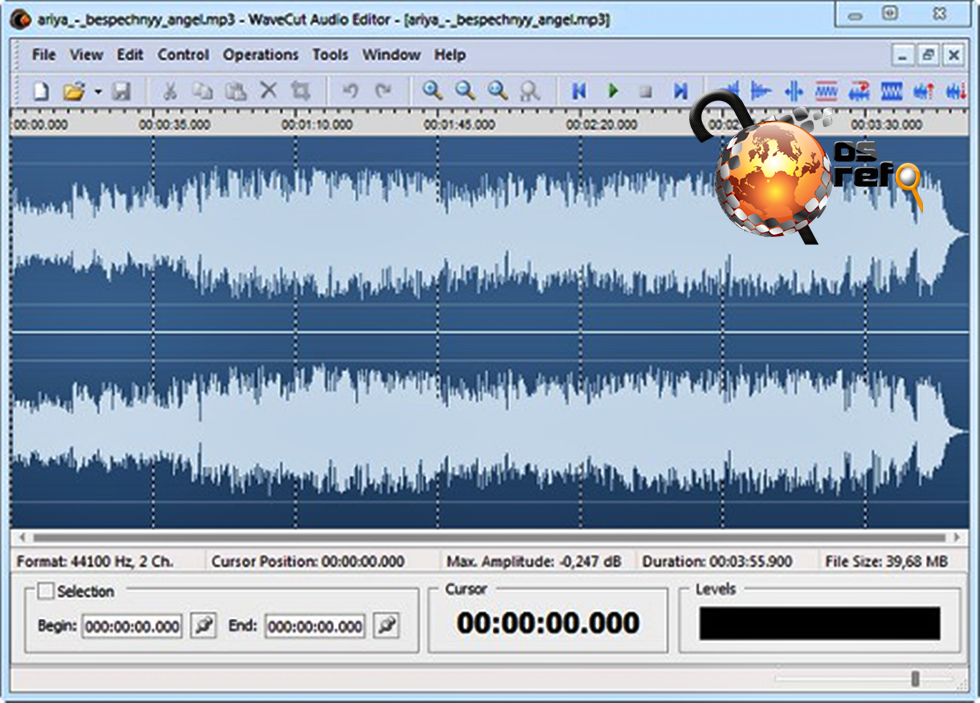Play the audio track
Viewport: 980px width, 703px height.
point(612,91)
